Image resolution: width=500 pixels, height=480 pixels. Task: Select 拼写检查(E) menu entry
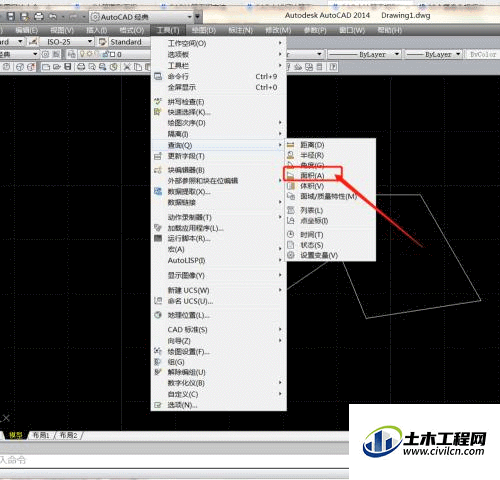click(x=219, y=102)
